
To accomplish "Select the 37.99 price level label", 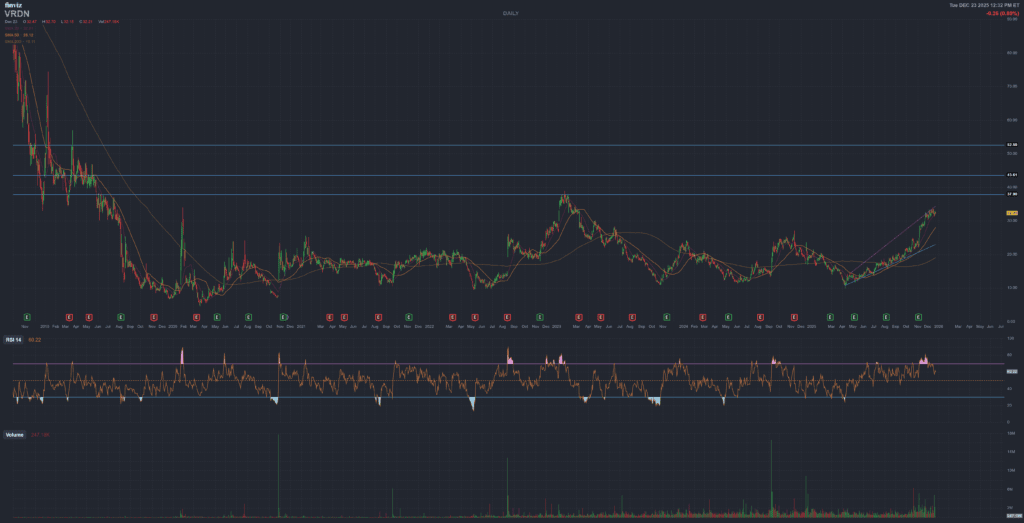I will (1011, 194).
